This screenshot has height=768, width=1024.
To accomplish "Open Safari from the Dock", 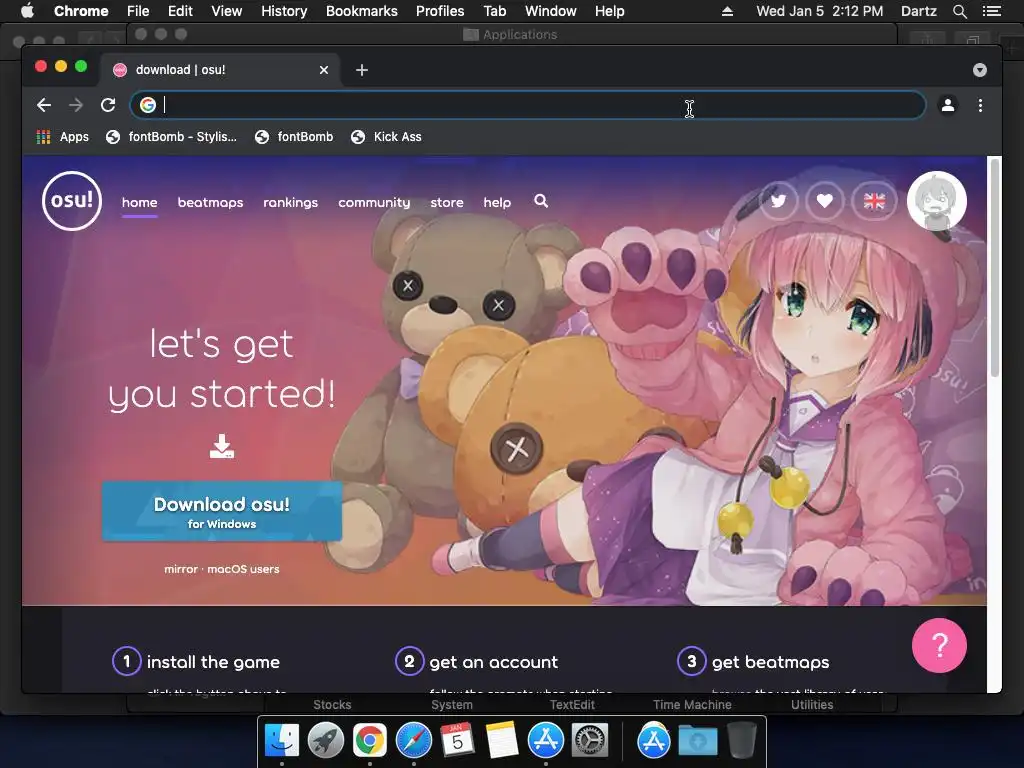I will pyautogui.click(x=414, y=740).
